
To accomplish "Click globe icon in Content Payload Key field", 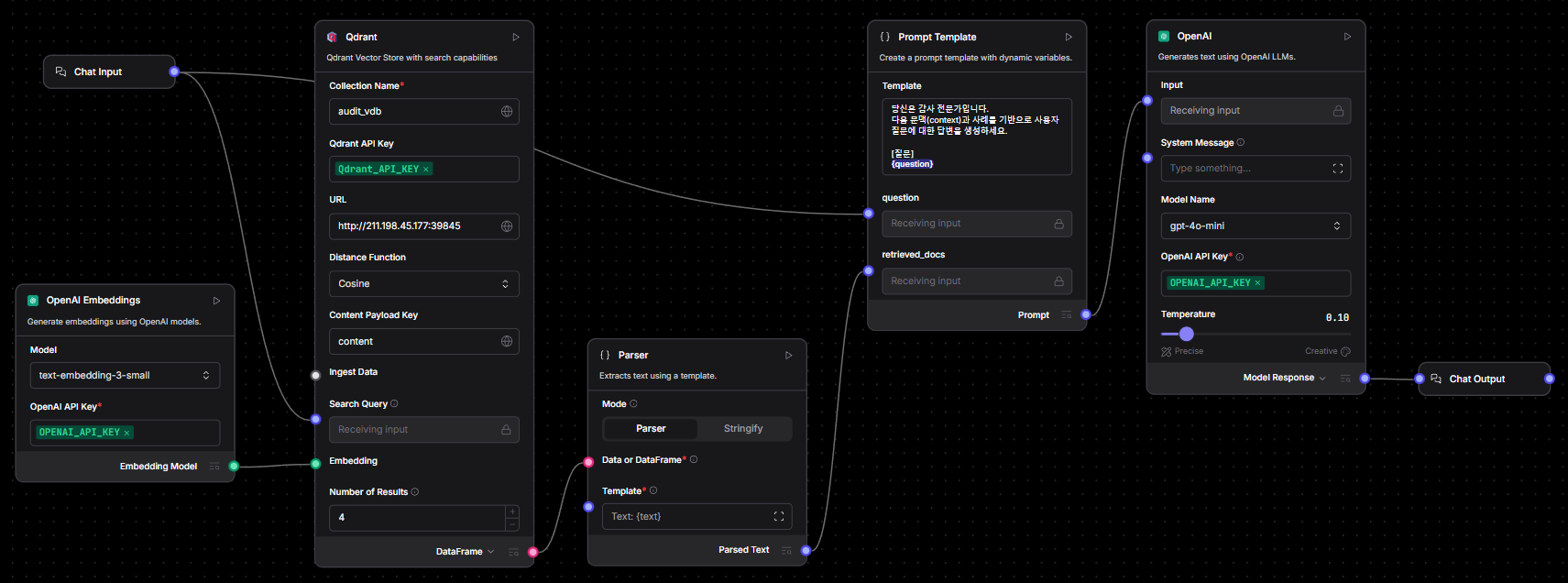I will 507,342.
